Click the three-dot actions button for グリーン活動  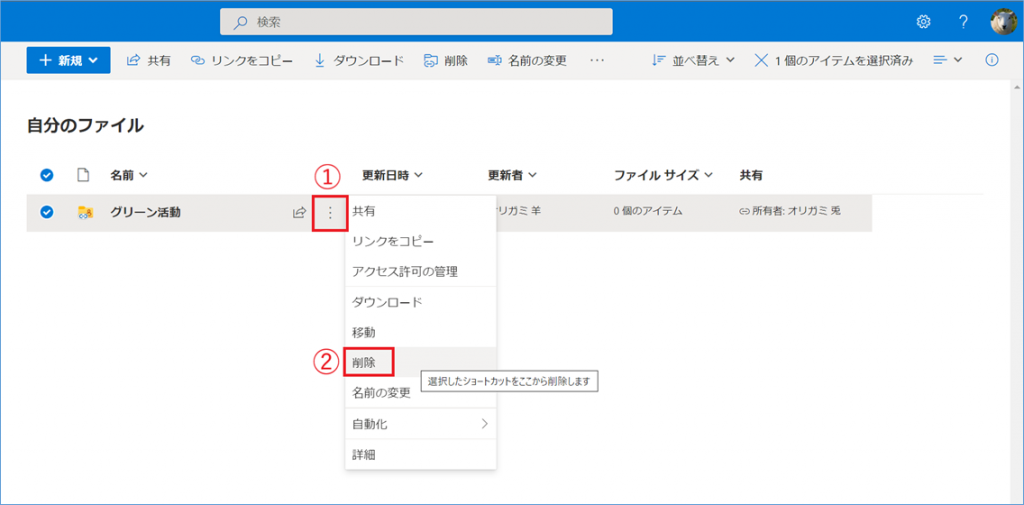pyautogui.click(x=330, y=212)
